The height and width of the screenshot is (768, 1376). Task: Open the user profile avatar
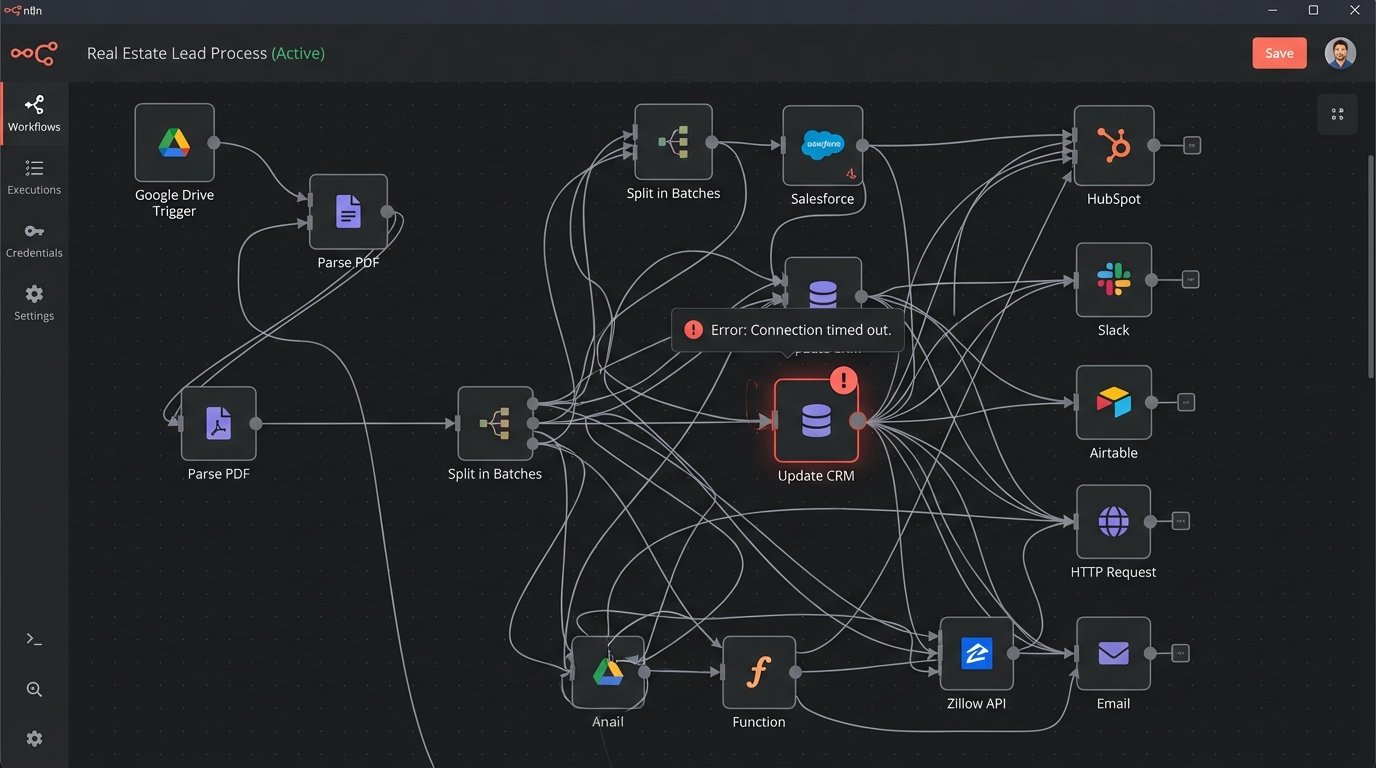tap(1340, 53)
